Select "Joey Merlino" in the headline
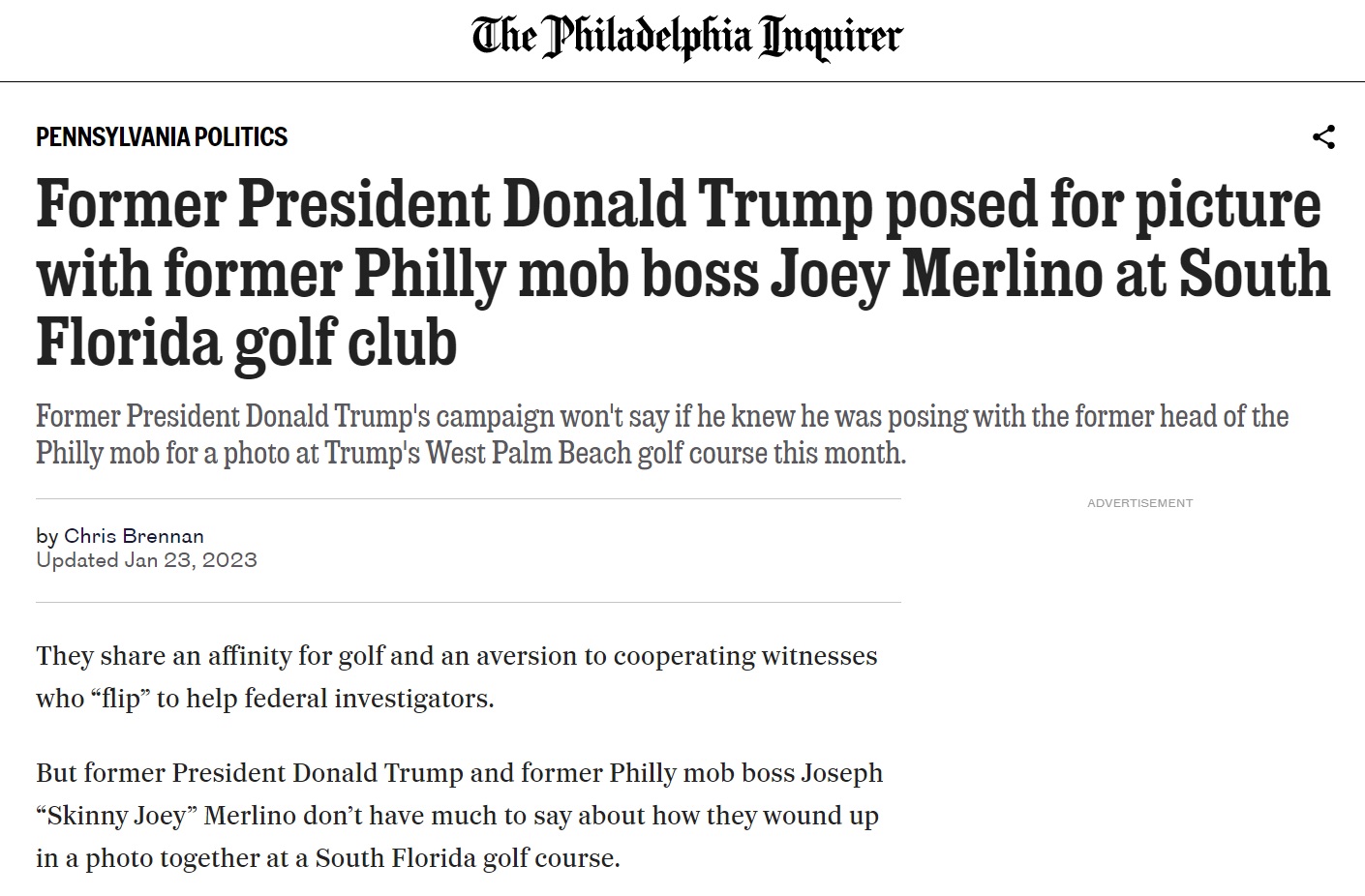The image size is (1365, 896). coord(935,274)
